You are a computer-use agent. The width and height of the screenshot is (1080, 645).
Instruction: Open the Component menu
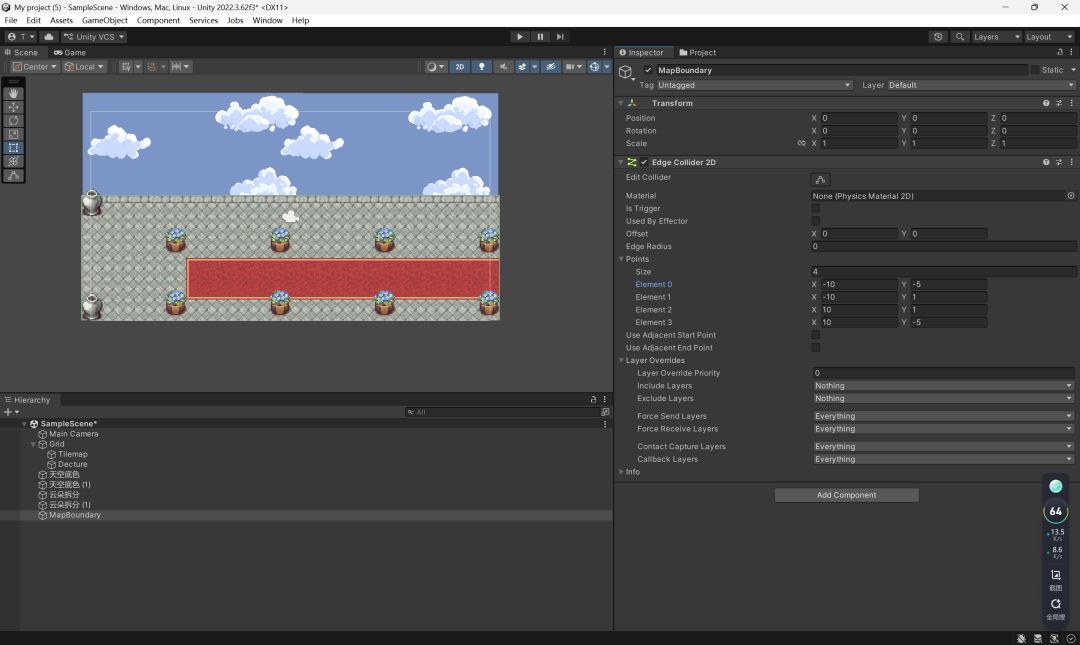pos(158,20)
